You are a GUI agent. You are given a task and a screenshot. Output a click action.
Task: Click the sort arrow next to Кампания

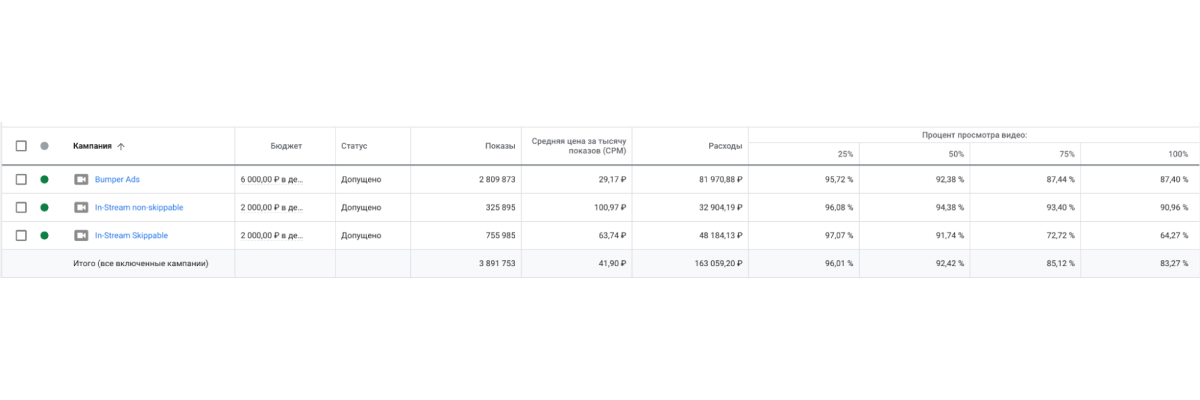click(121, 146)
